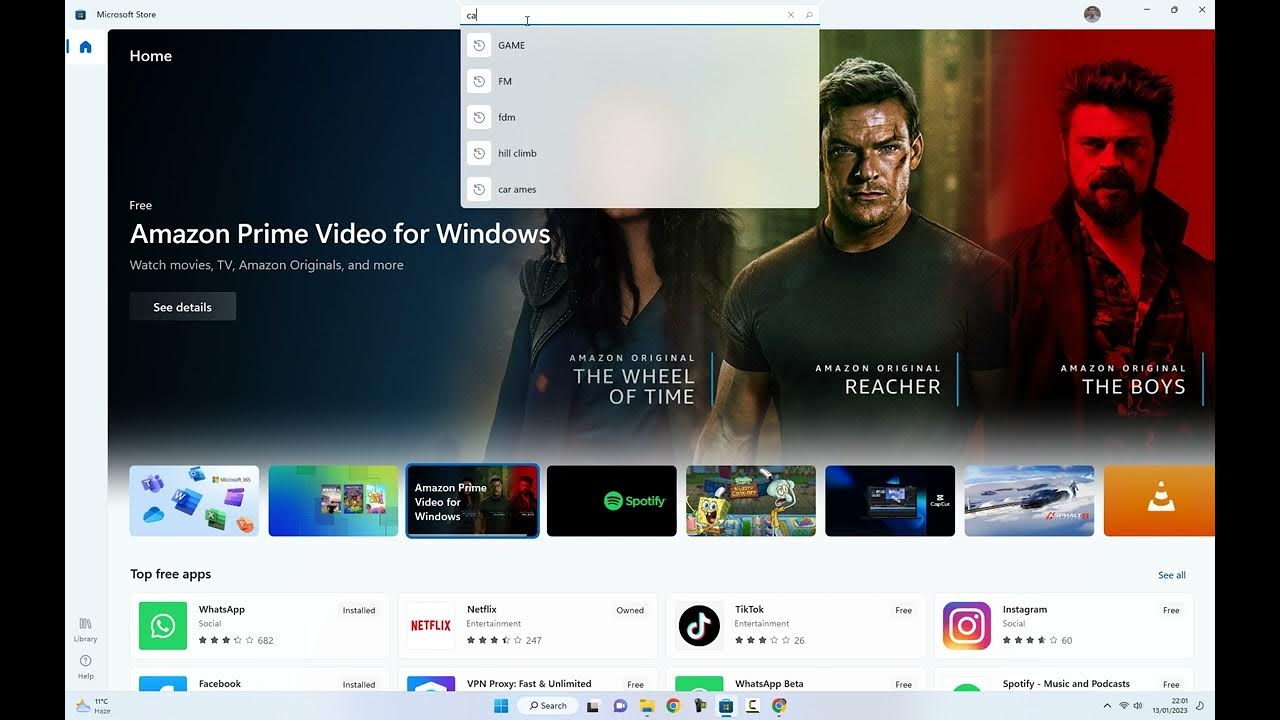Open File Explorer from the taskbar
The width and height of the screenshot is (1280, 720).
coord(646,706)
